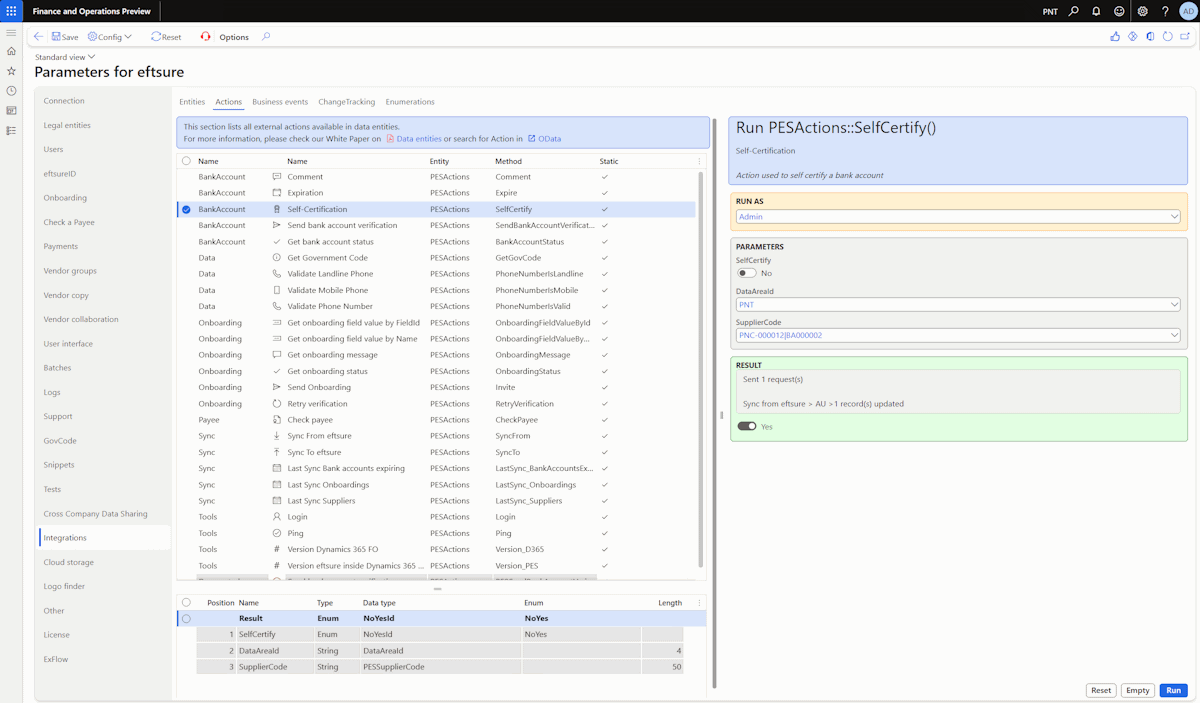Screen dimensions: 1200x703
Task: Expand the navigation pane hamburger
Action: (11, 32)
